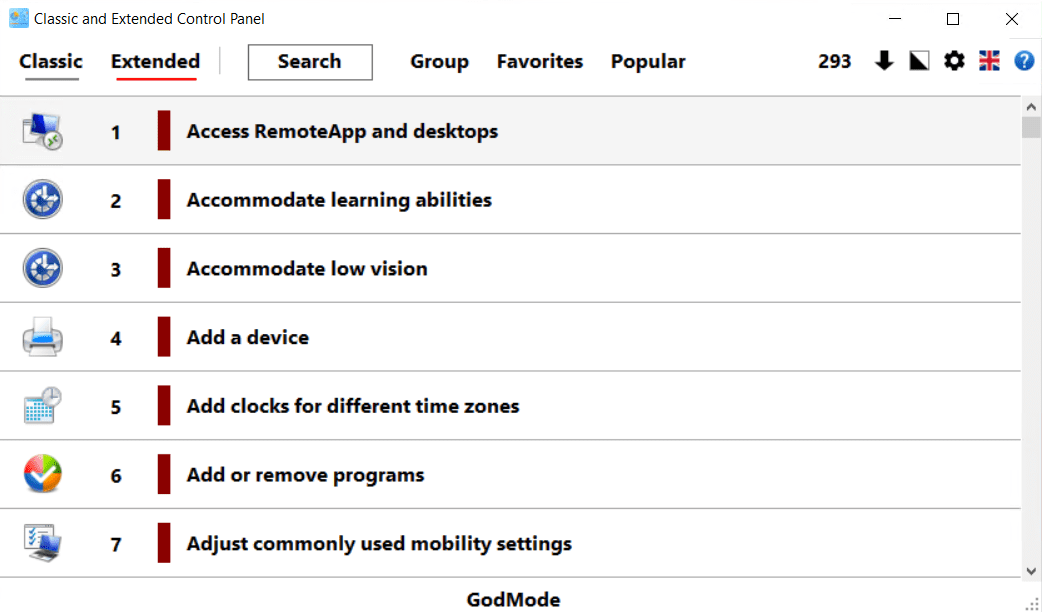Switch to the Extended tab

[x=155, y=61]
